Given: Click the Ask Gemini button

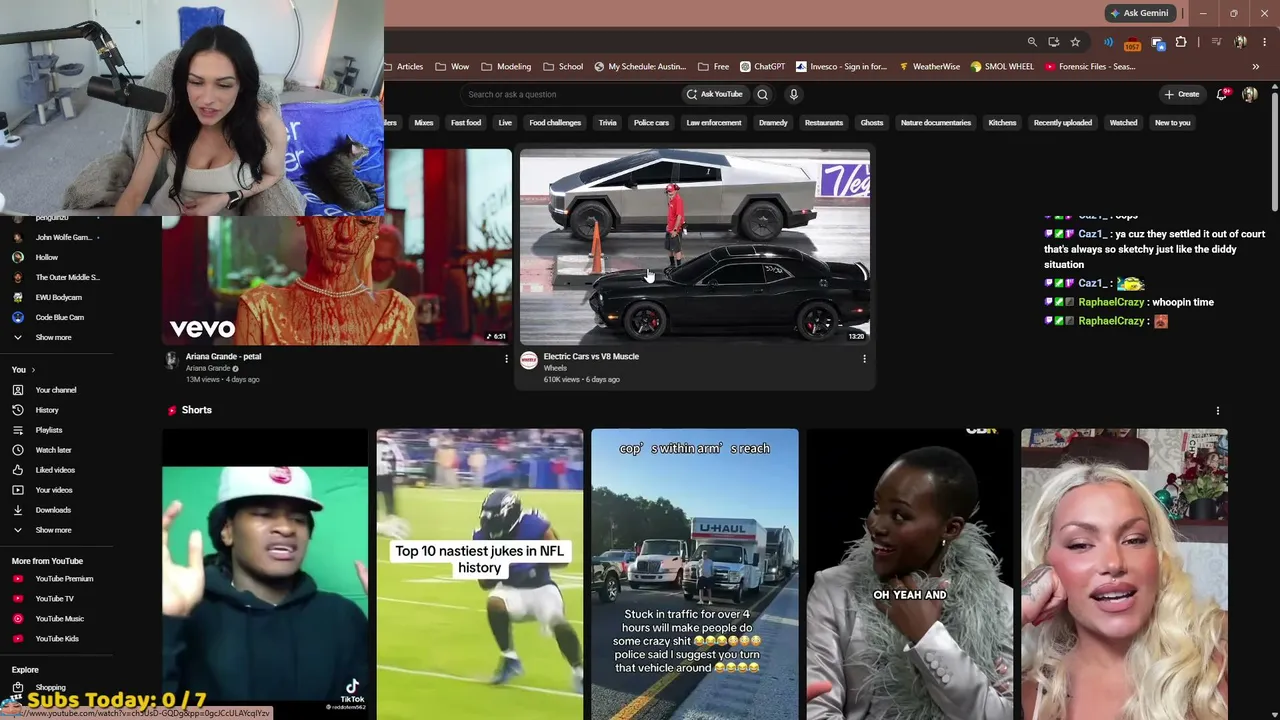Looking at the screenshot, I should [1139, 13].
